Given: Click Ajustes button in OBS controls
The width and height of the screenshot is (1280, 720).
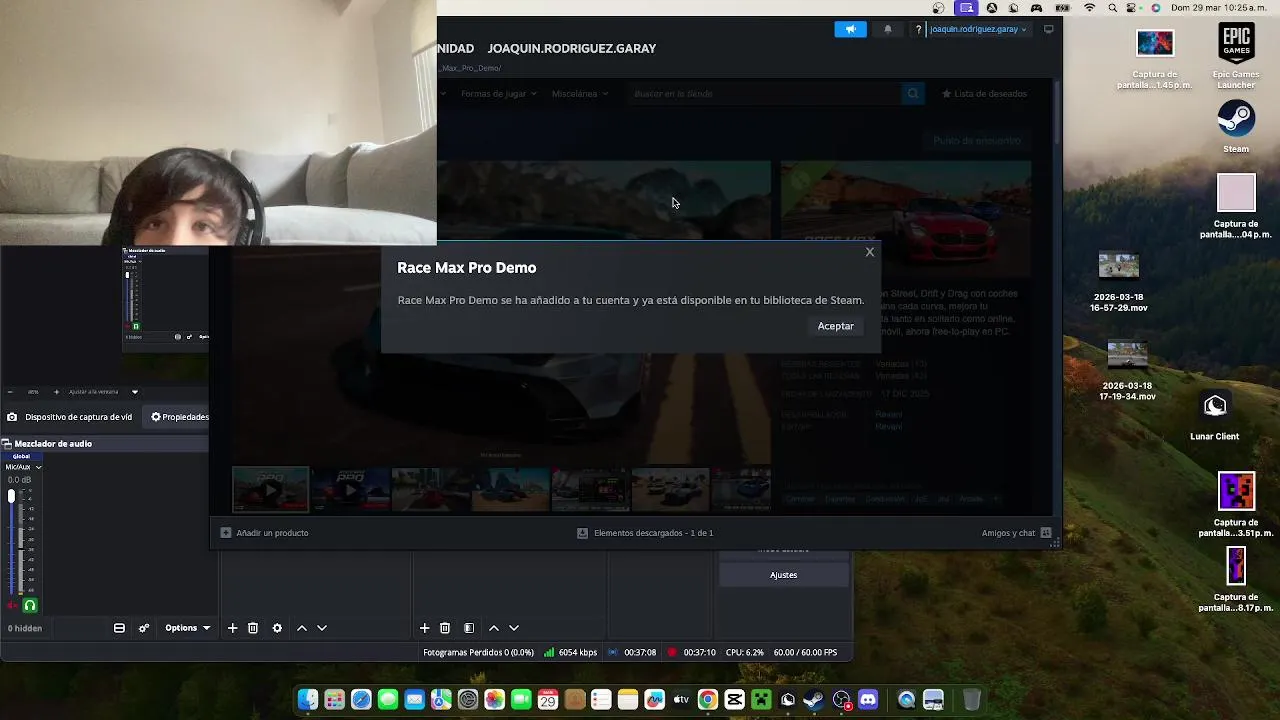Looking at the screenshot, I should 784,575.
